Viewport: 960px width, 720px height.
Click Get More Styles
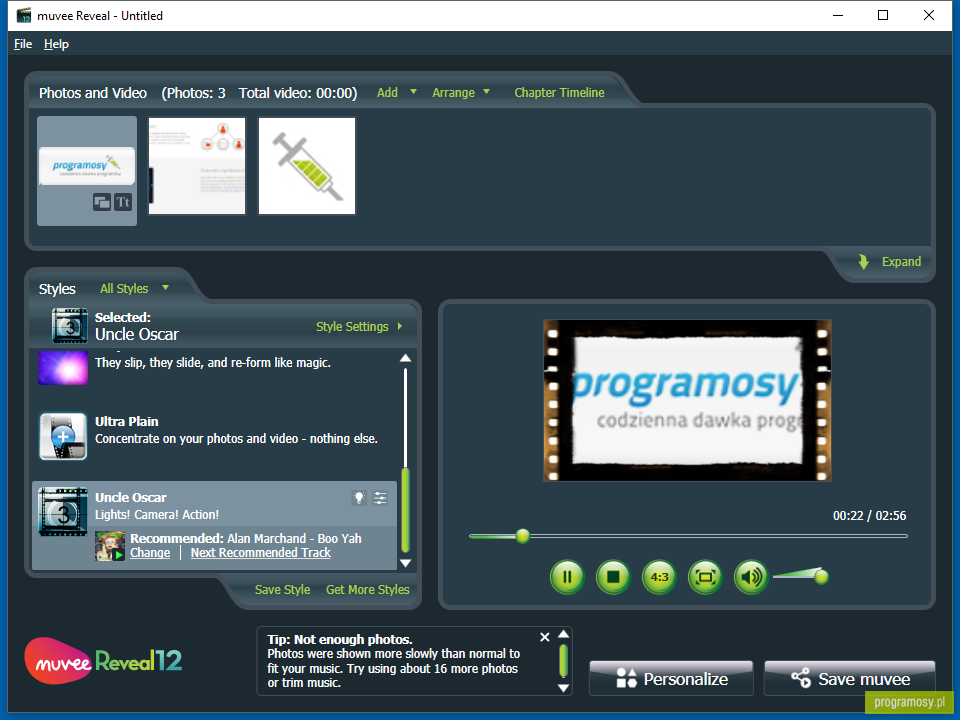point(367,590)
